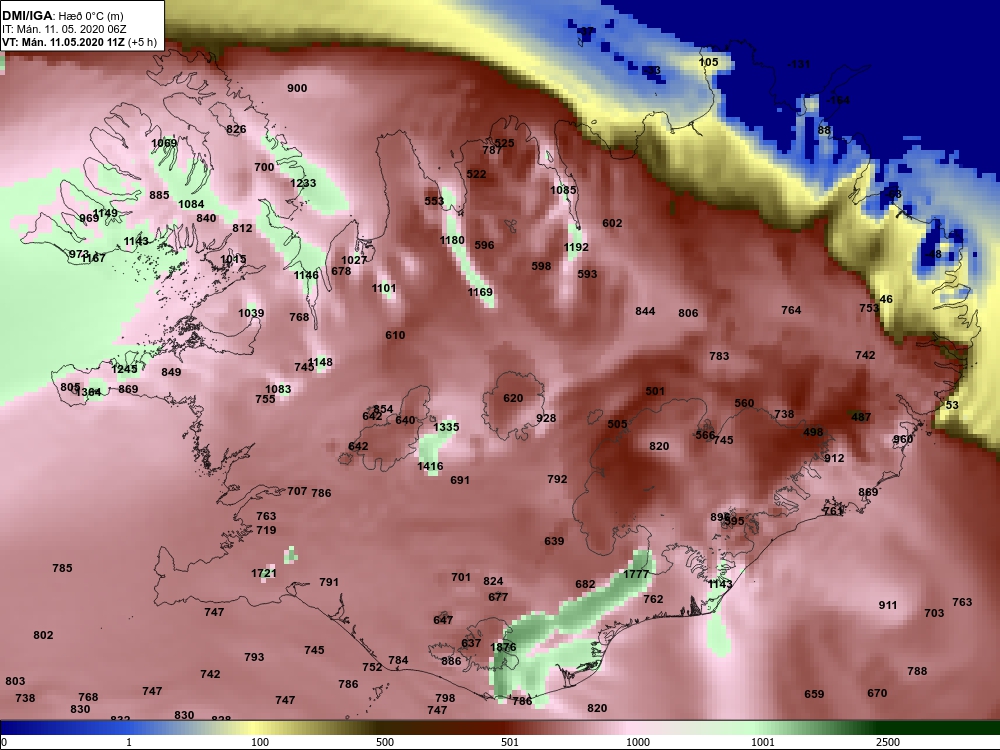Click the 'VT: Mán. 11.05.2020 11Z (+5 h)' line

click(79, 43)
